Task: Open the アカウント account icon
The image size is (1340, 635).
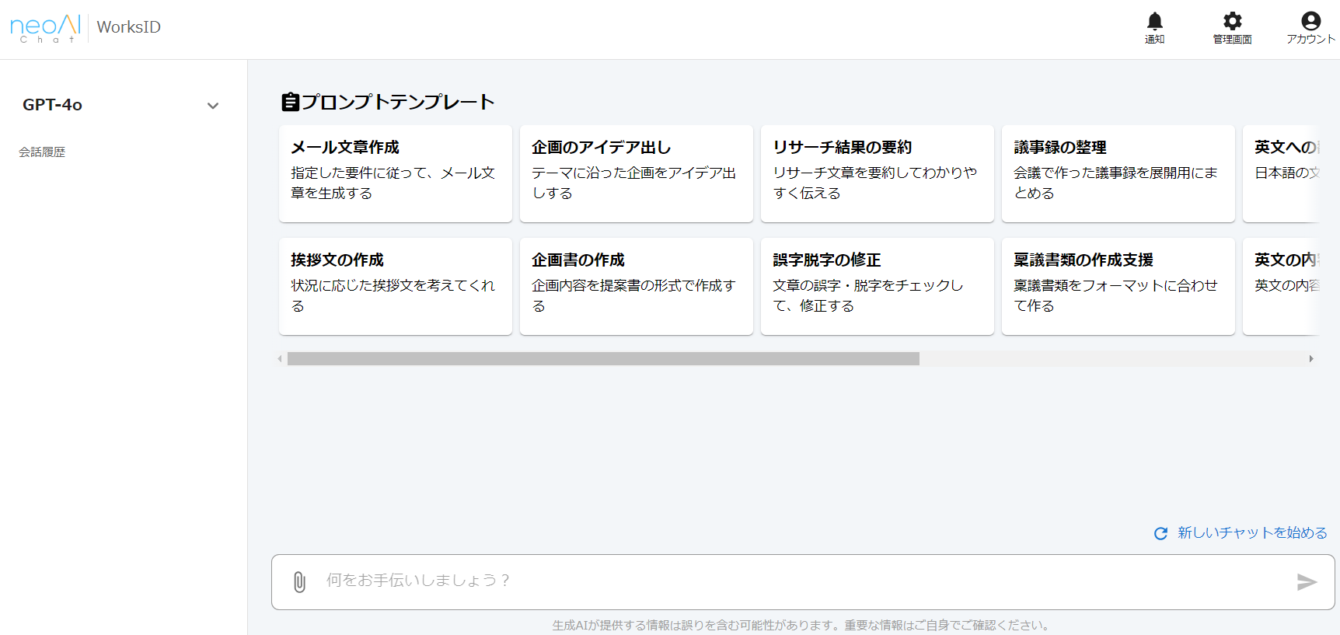Action: click(1309, 20)
